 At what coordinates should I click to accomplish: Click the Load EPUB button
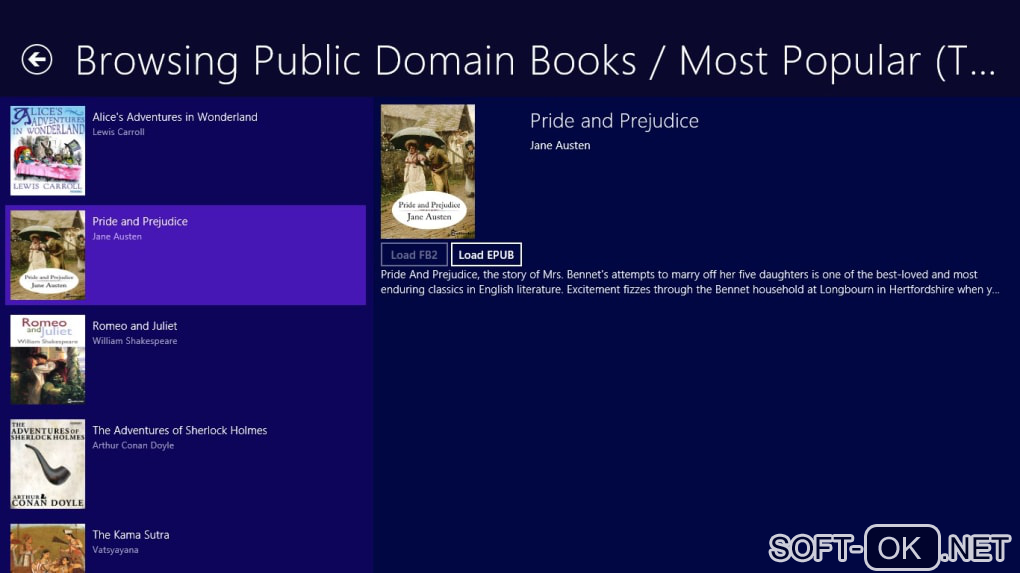pyautogui.click(x=486, y=255)
